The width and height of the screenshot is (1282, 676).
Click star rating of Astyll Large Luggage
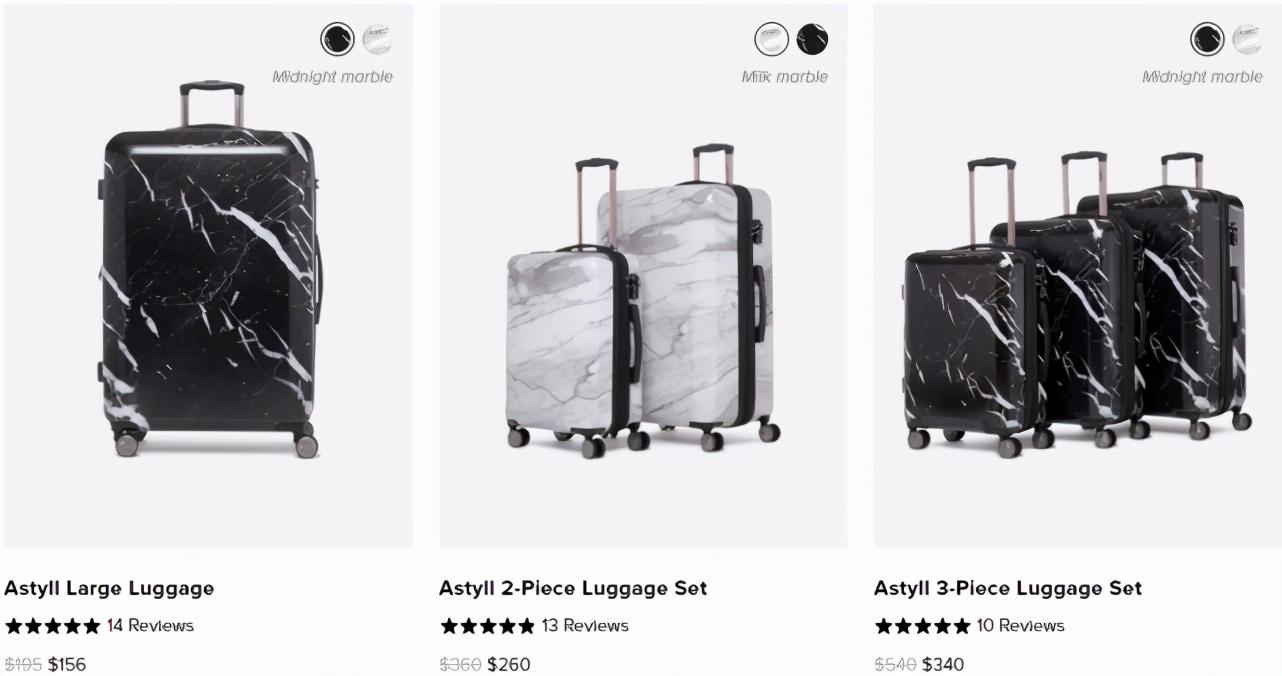click(53, 626)
